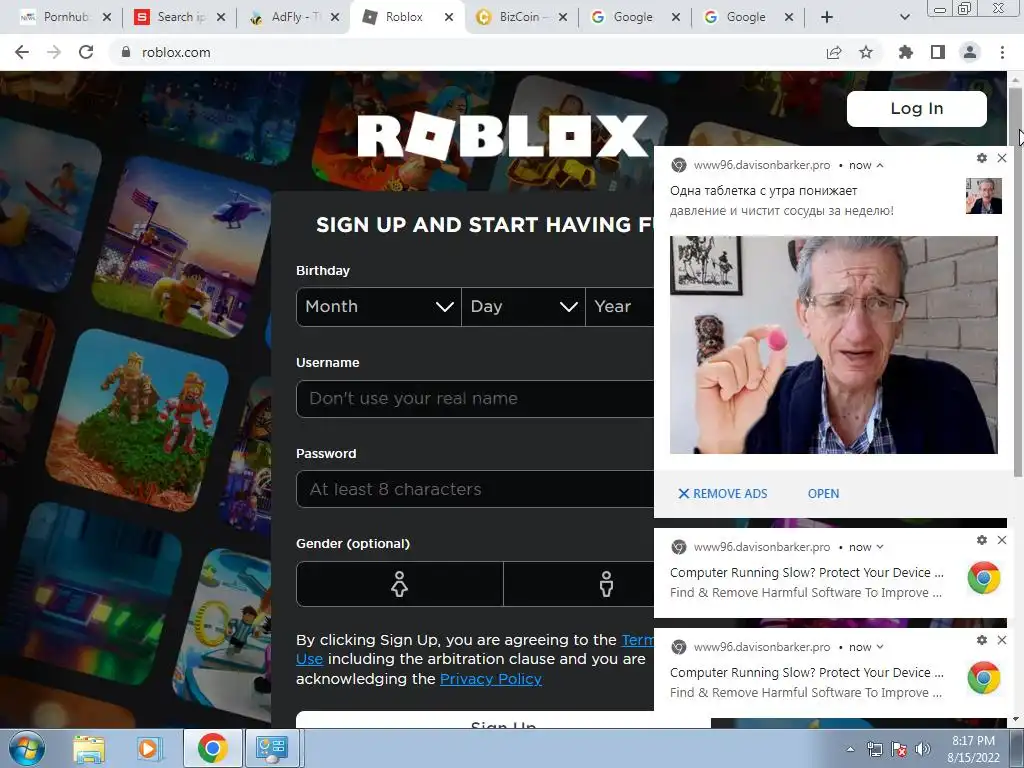Open the Day birthday dropdown
Viewport: 1024px width, 768px height.
523,306
